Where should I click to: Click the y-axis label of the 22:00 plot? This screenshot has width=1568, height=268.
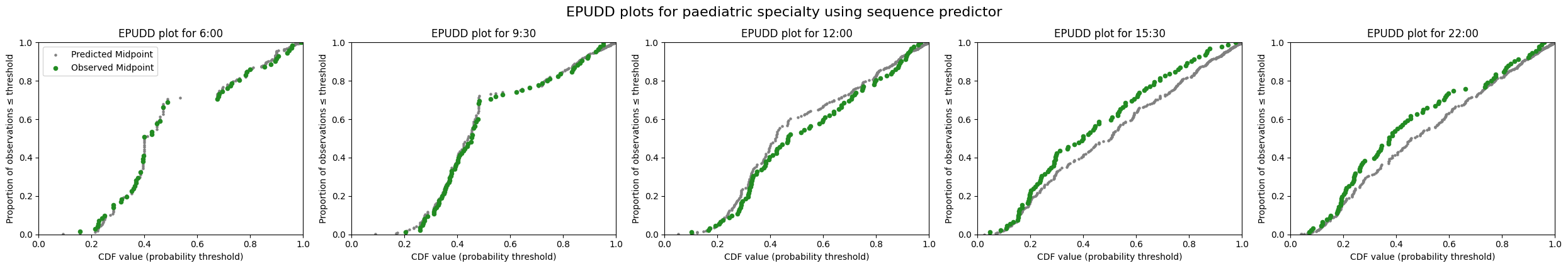point(1262,138)
